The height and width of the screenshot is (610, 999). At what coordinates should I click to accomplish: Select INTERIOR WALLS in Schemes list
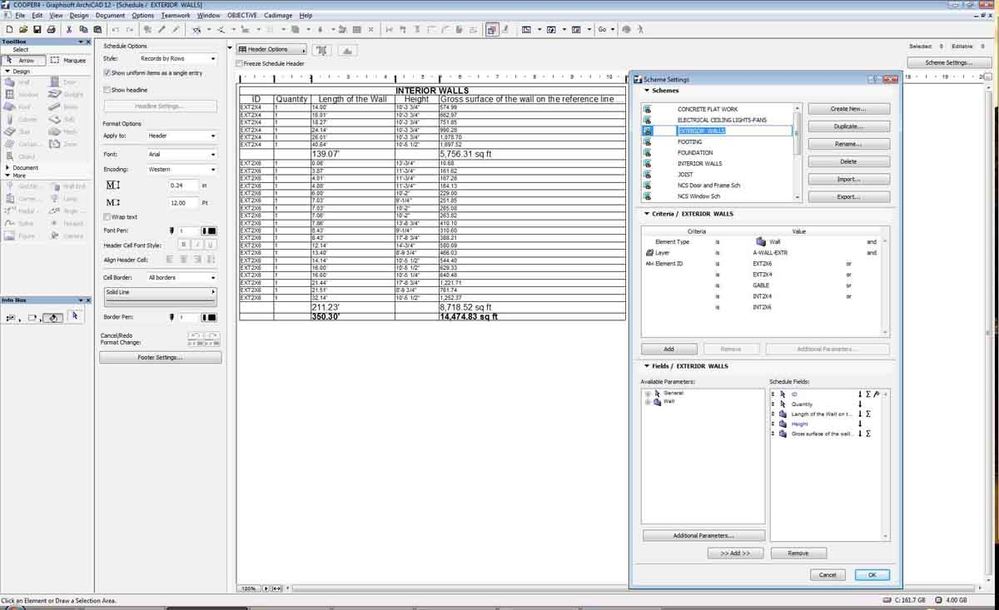[700, 164]
